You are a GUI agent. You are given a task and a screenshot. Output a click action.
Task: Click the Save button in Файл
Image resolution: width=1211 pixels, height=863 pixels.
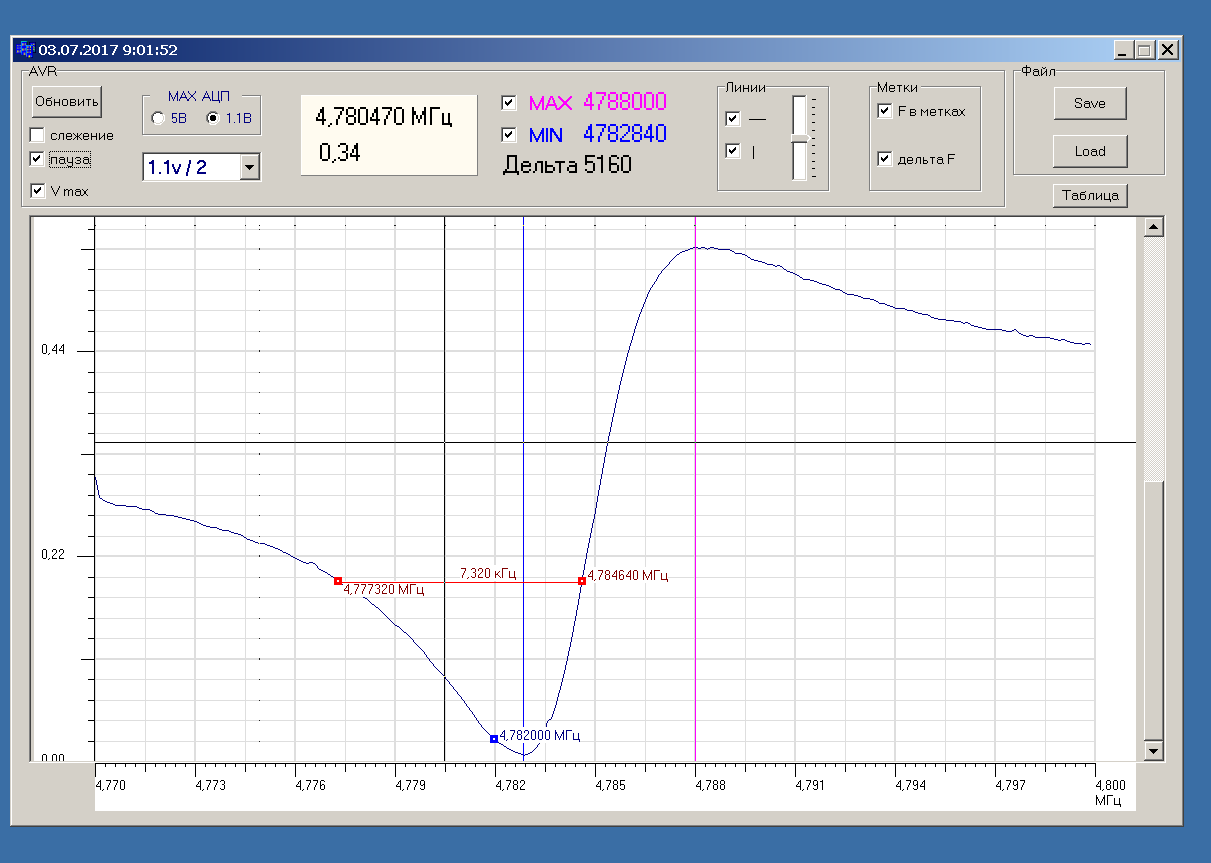pyautogui.click(x=1089, y=103)
